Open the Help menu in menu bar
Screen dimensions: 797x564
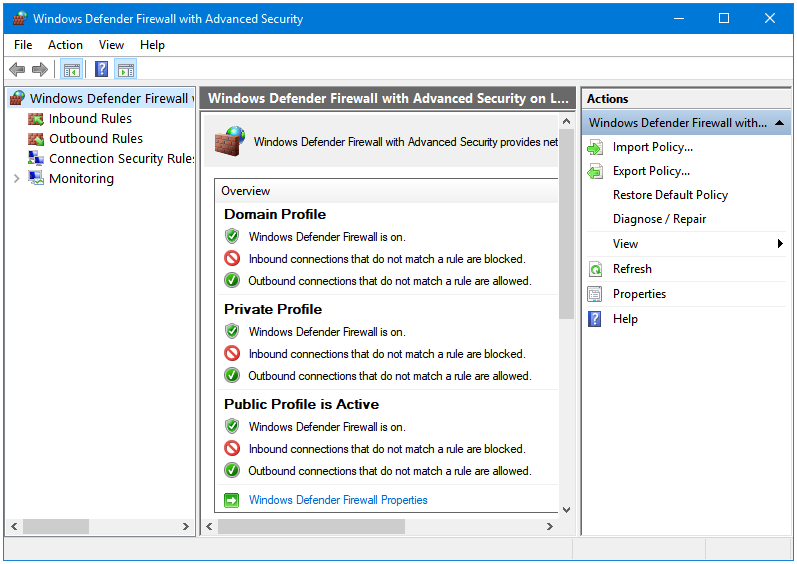(x=152, y=45)
